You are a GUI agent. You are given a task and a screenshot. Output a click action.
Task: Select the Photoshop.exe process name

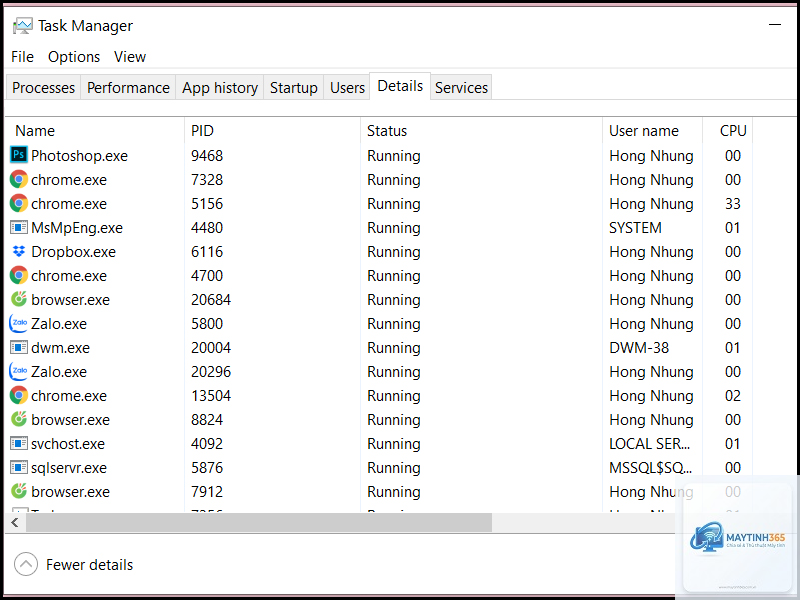click(79, 156)
